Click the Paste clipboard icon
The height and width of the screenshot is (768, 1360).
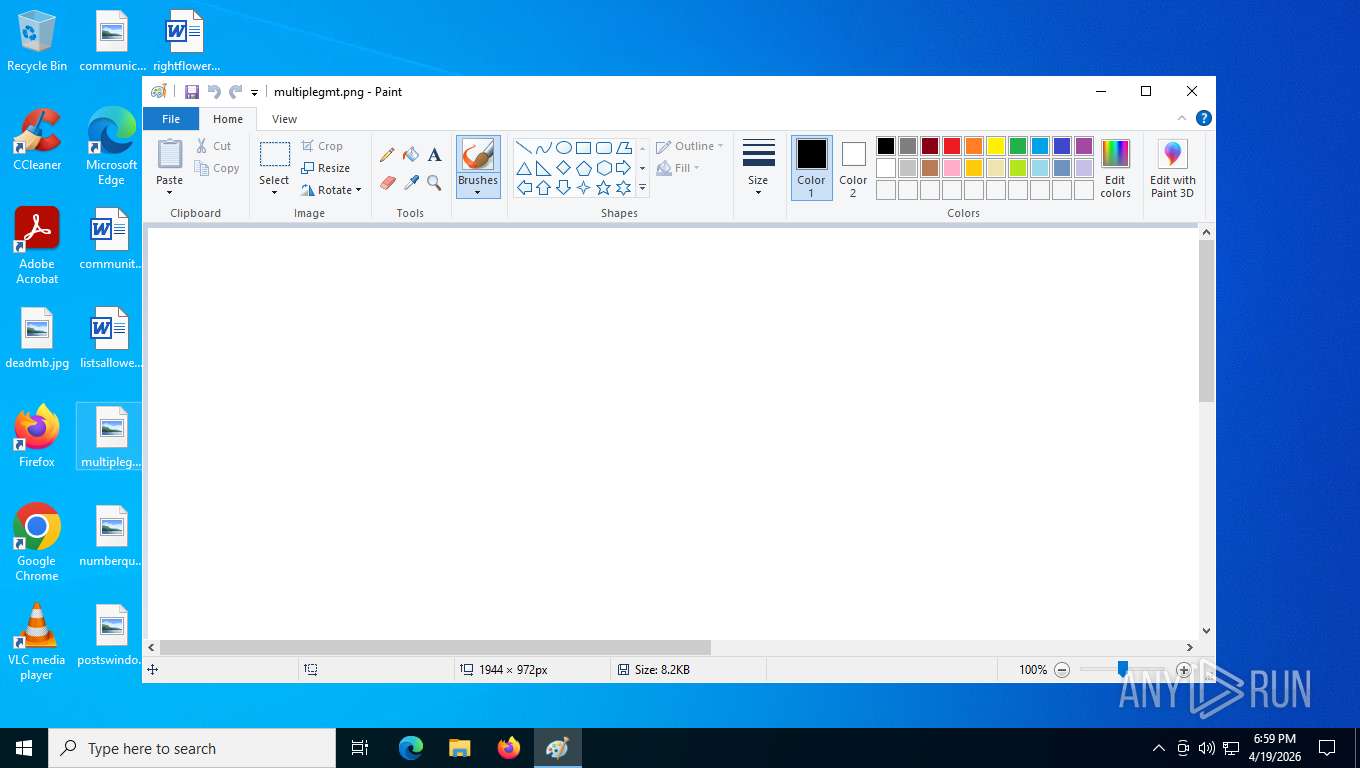[x=170, y=154]
